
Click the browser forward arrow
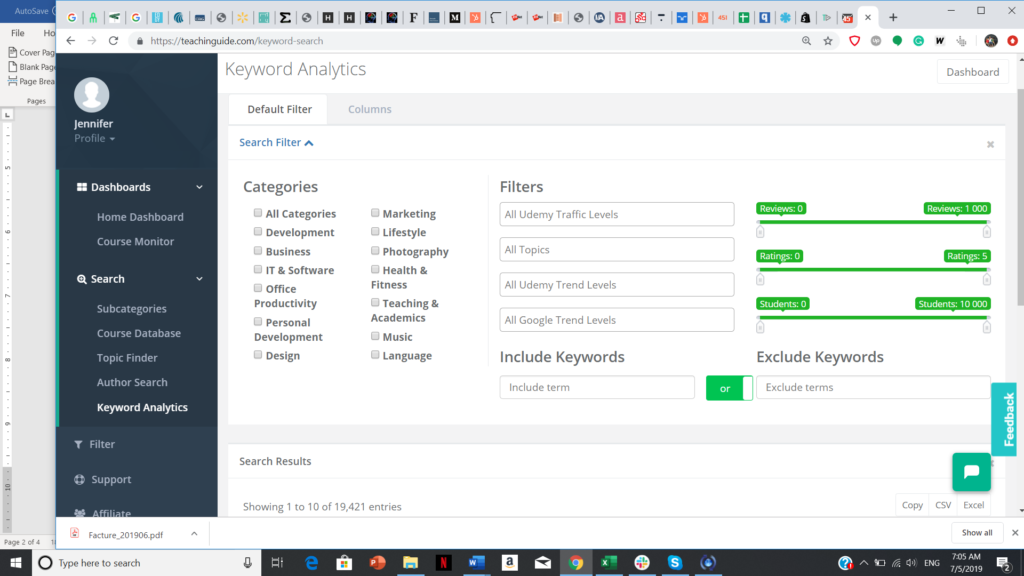click(x=92, y=40)
